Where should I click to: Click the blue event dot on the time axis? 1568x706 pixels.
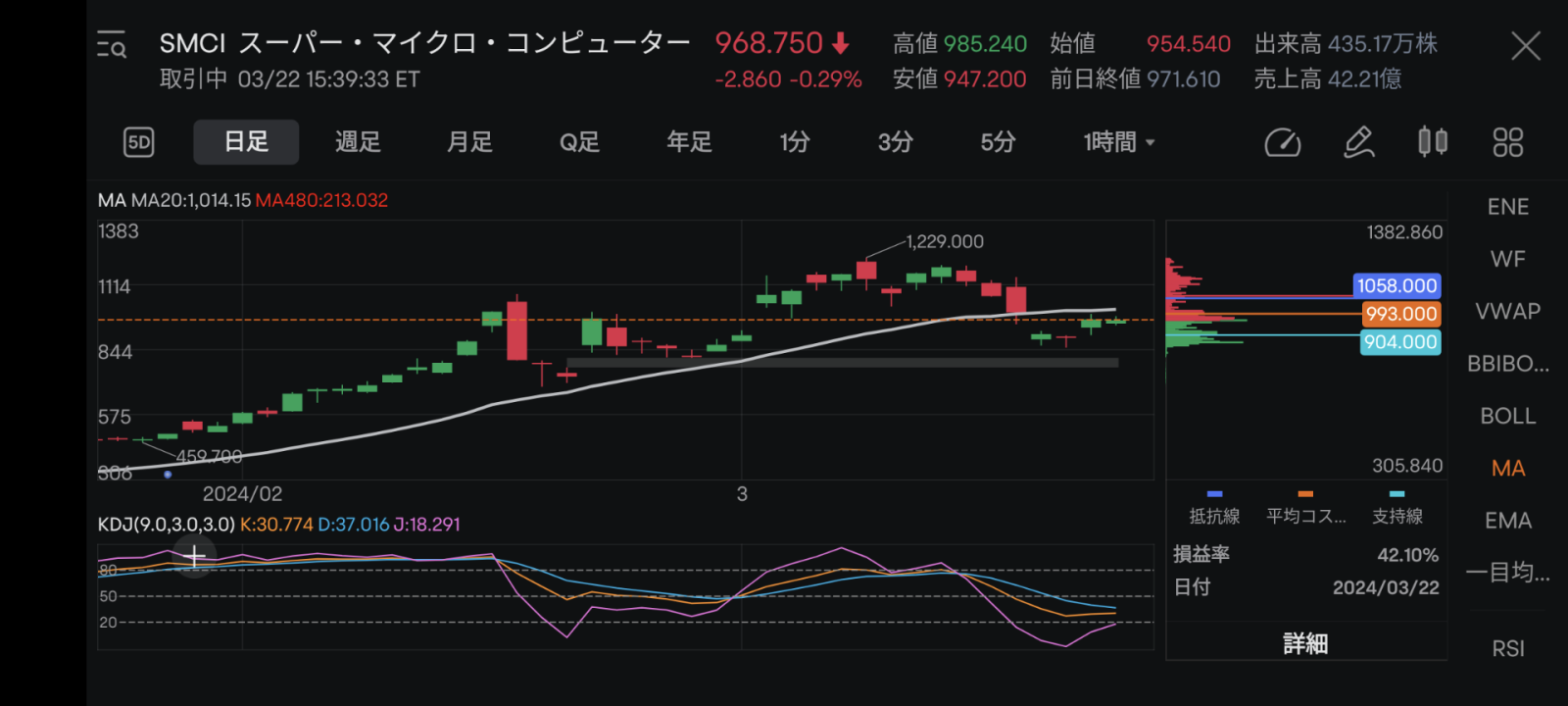(168, 475)
